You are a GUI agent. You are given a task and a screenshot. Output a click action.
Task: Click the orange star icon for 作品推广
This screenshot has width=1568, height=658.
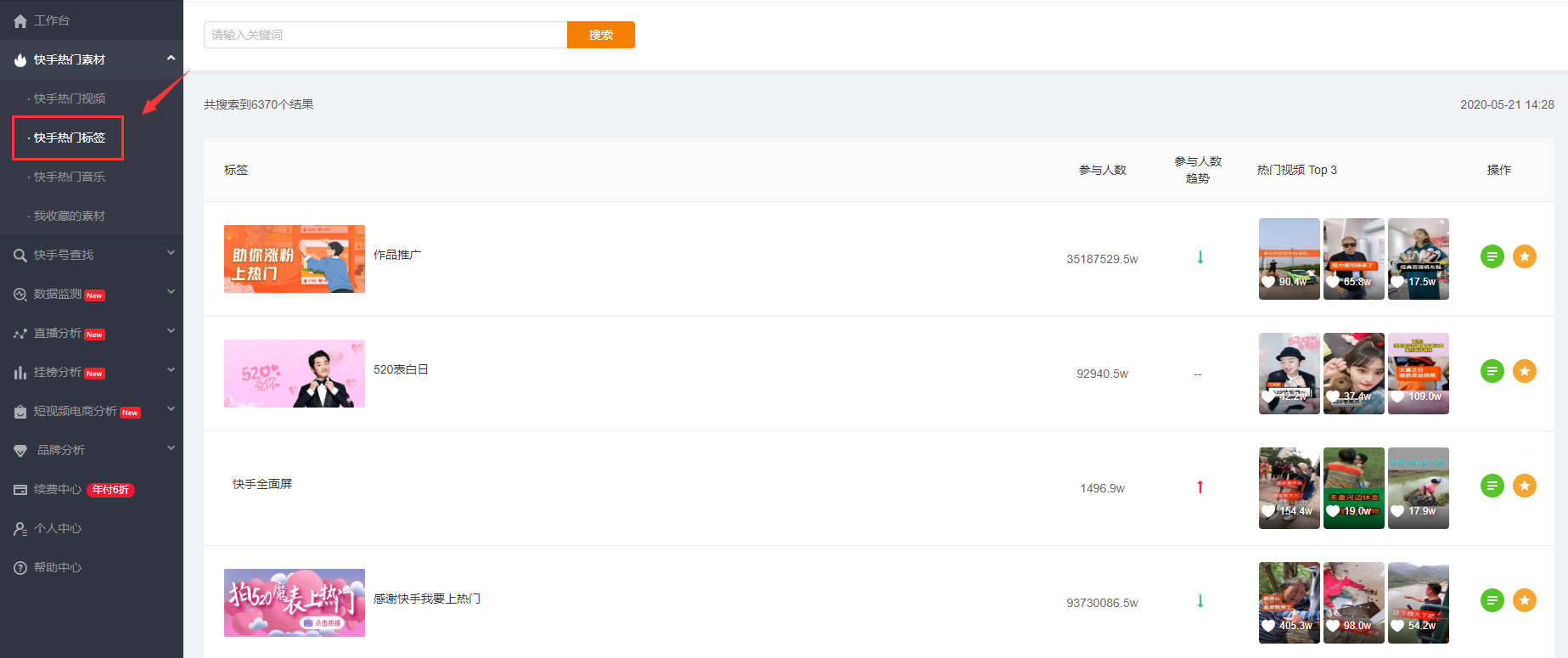(x=1524, y=256)
